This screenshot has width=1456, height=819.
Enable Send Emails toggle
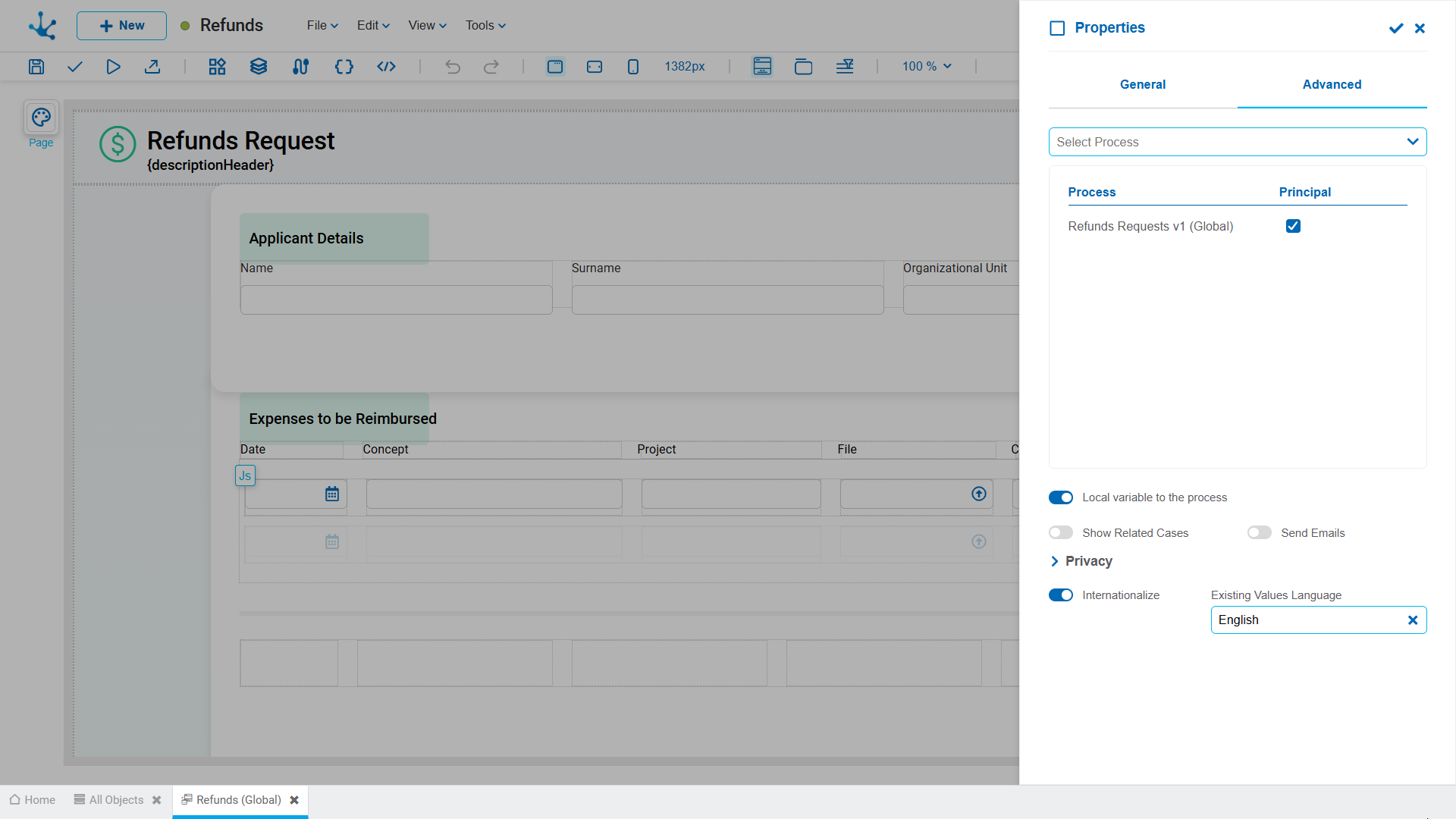(x=1258, y=532)
